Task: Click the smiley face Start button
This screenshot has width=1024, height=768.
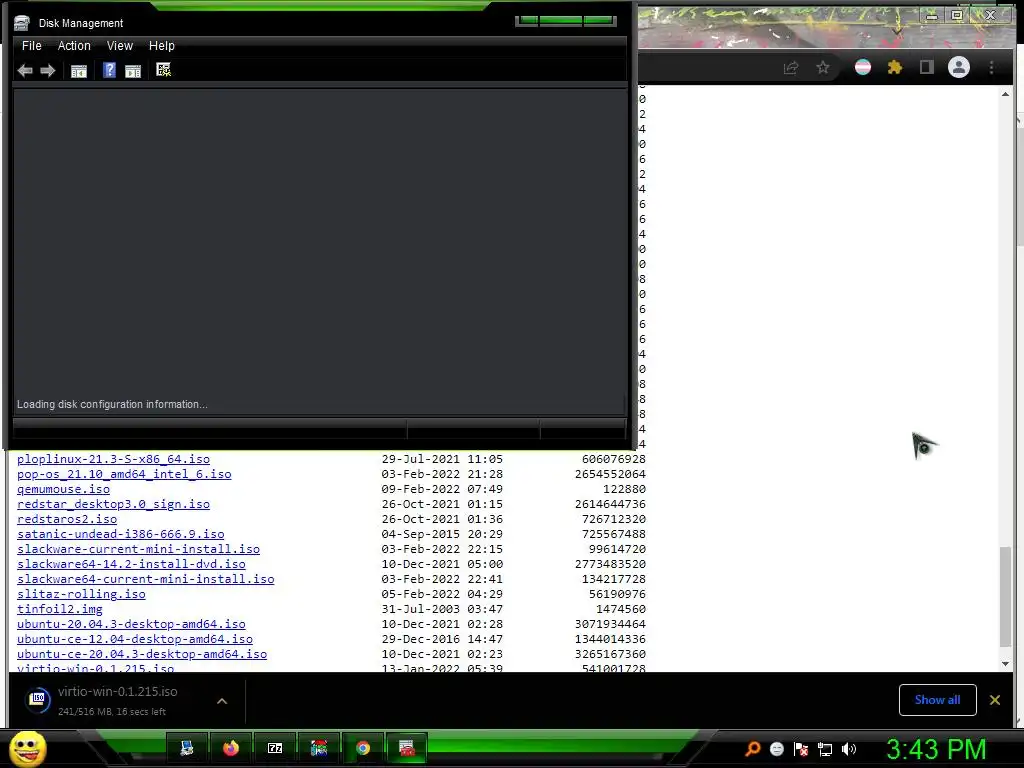Action: point(27,748)
